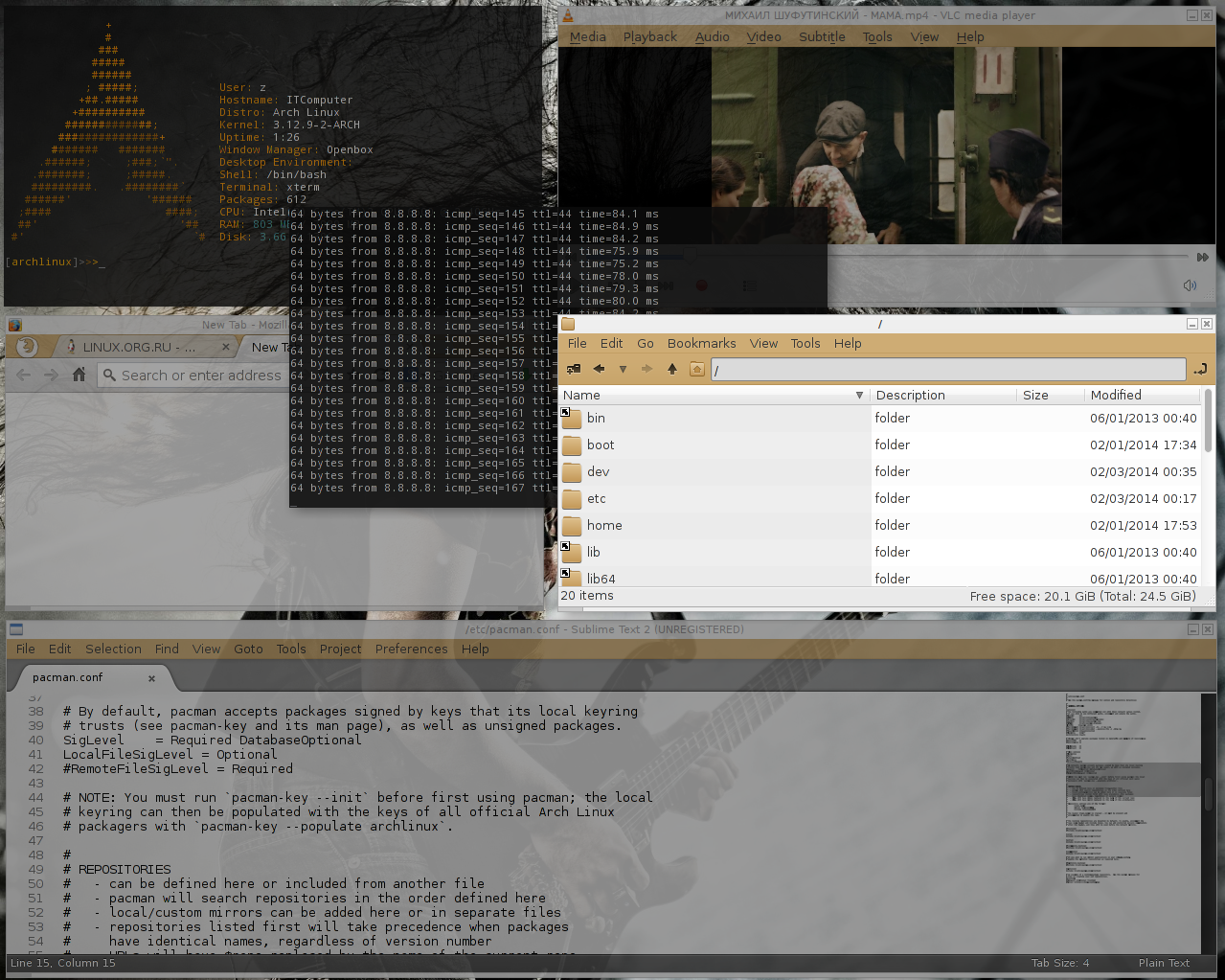Mute audio with the VLC speaker icon

pyautogui.click(x=1190, y=285)
